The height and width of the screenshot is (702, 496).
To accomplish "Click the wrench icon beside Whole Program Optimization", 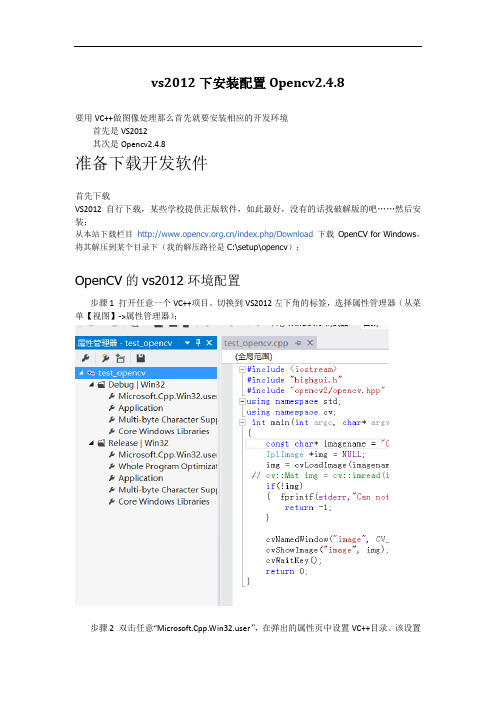I will coord(111,466).
